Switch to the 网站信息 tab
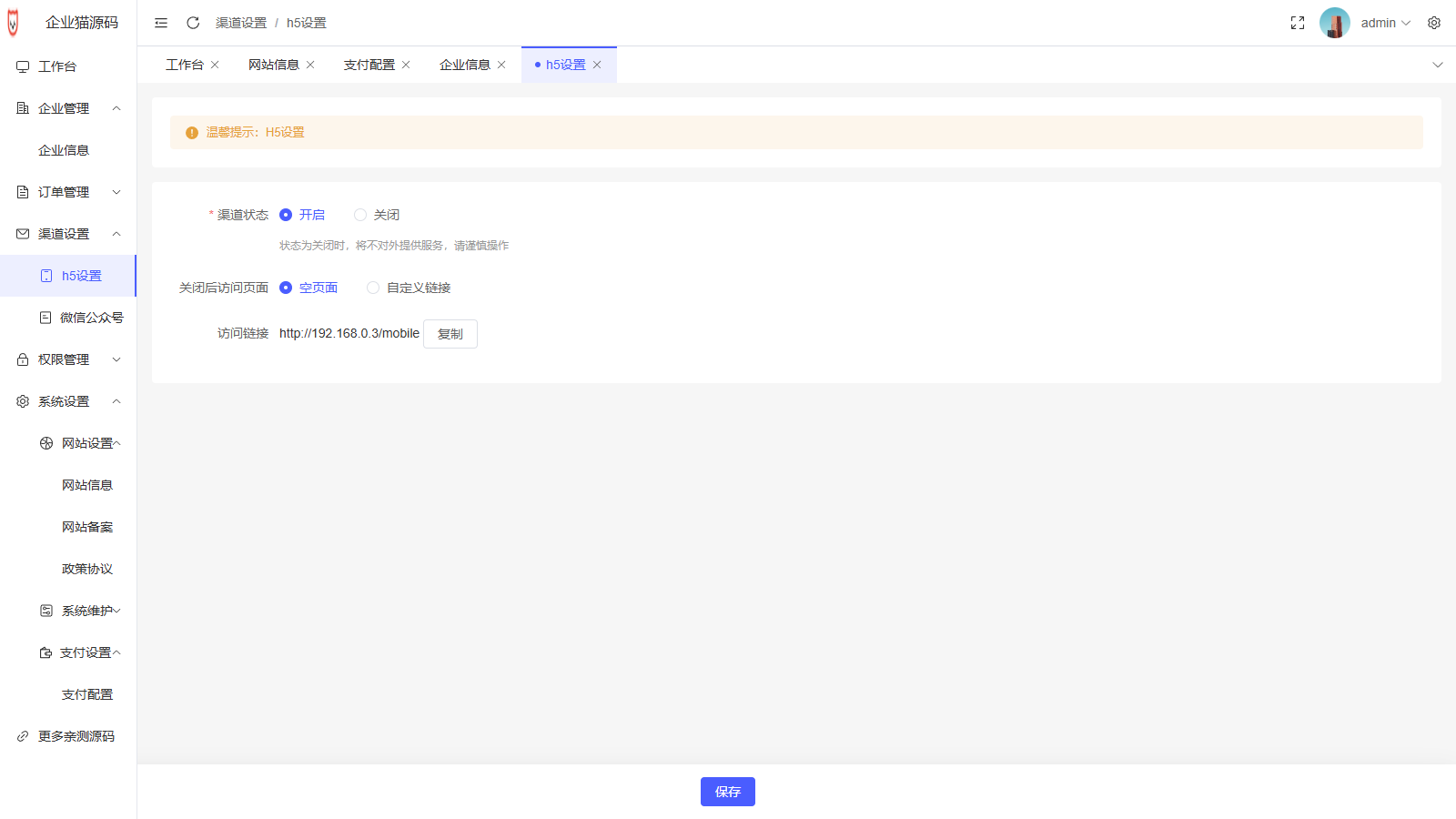 [x=273, y=65]
